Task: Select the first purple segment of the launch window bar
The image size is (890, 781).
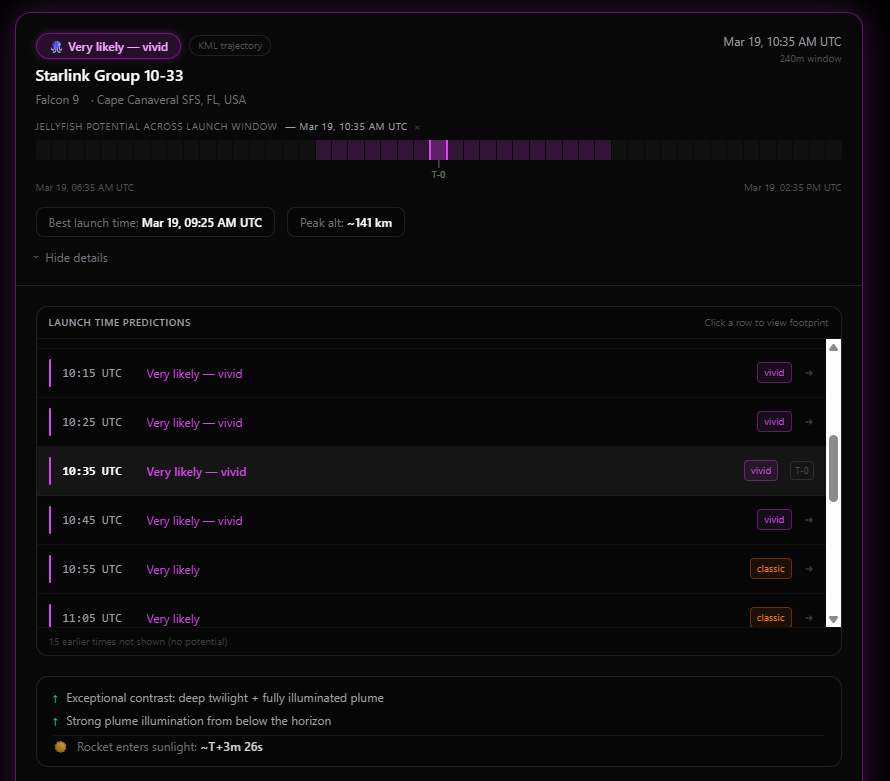Action: pyautogui.click(x=324, y=150)
